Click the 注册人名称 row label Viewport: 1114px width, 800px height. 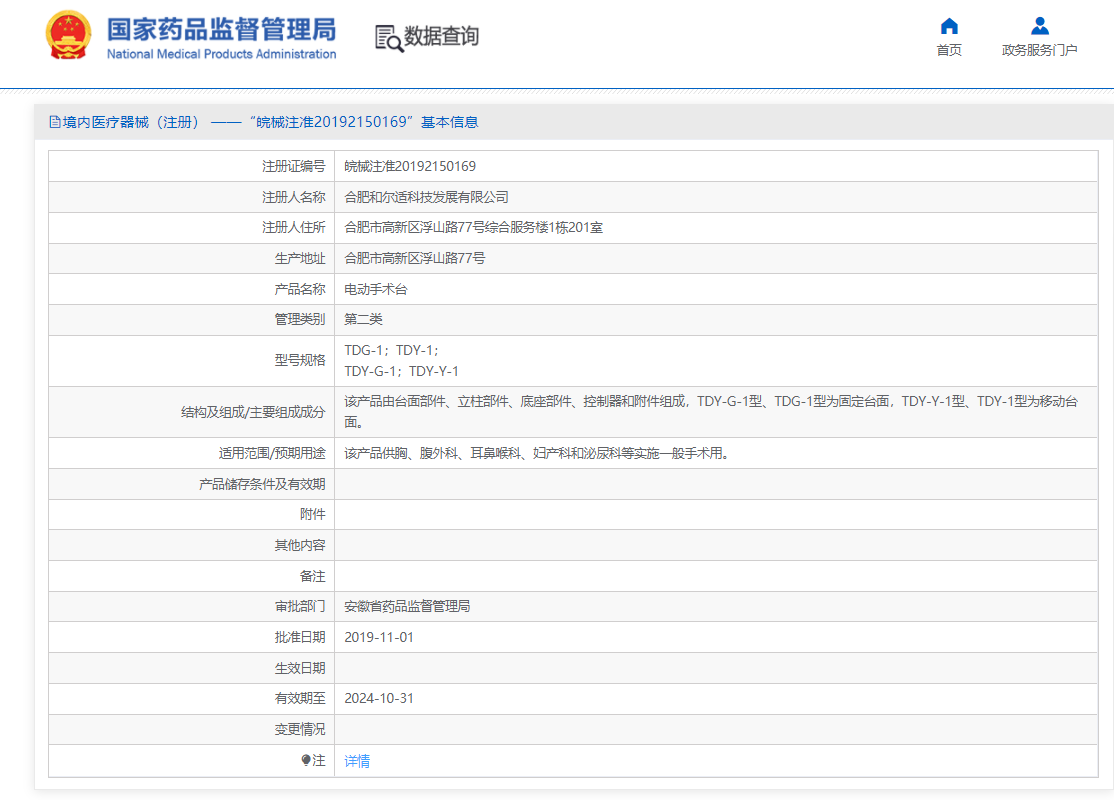coord(293,197)
